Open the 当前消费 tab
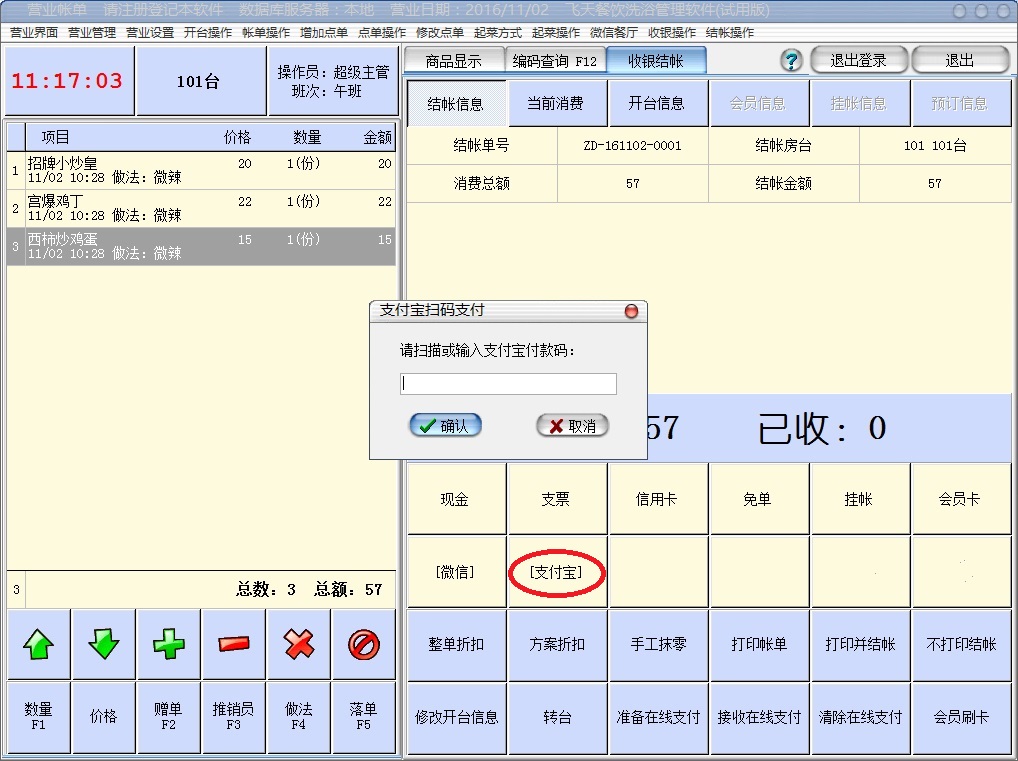1018x761 pixels. [x=555, y=103]
